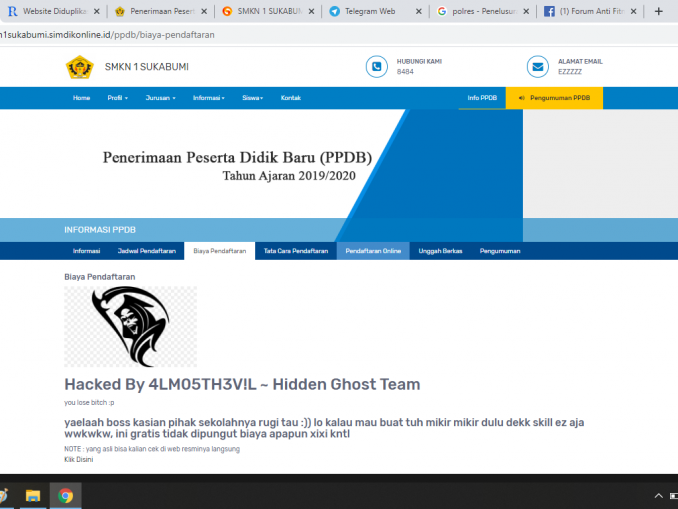Close the Telegram Web tab

[x=419, y=12]
